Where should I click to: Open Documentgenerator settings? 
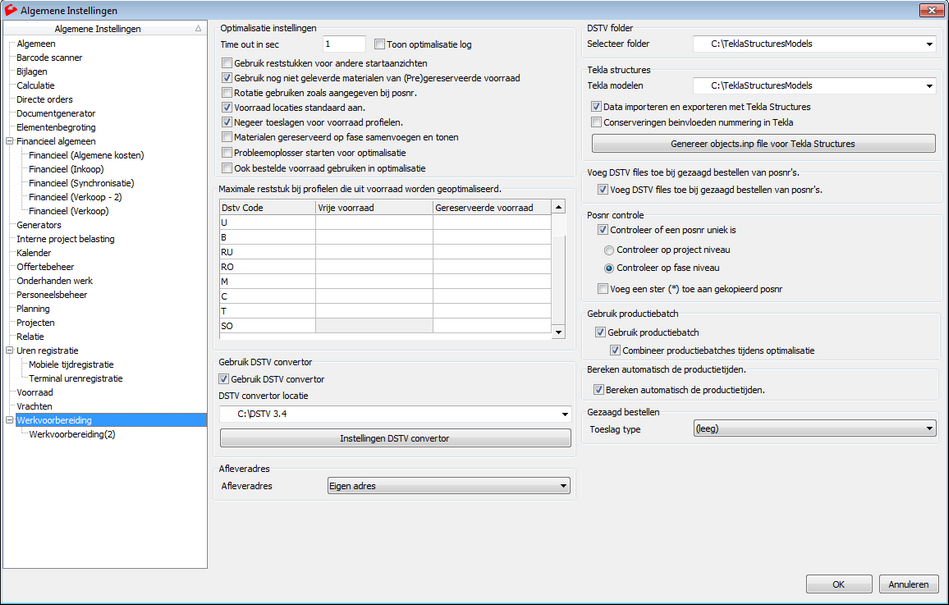point(56,113)
